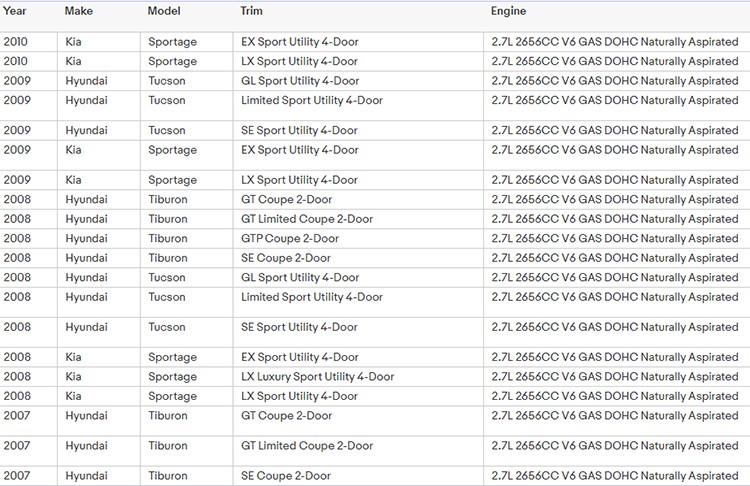Select EX Sport Utility 4-Door trim for 2009 Sportage
The image size is (750, 486).
pos(299,150)
